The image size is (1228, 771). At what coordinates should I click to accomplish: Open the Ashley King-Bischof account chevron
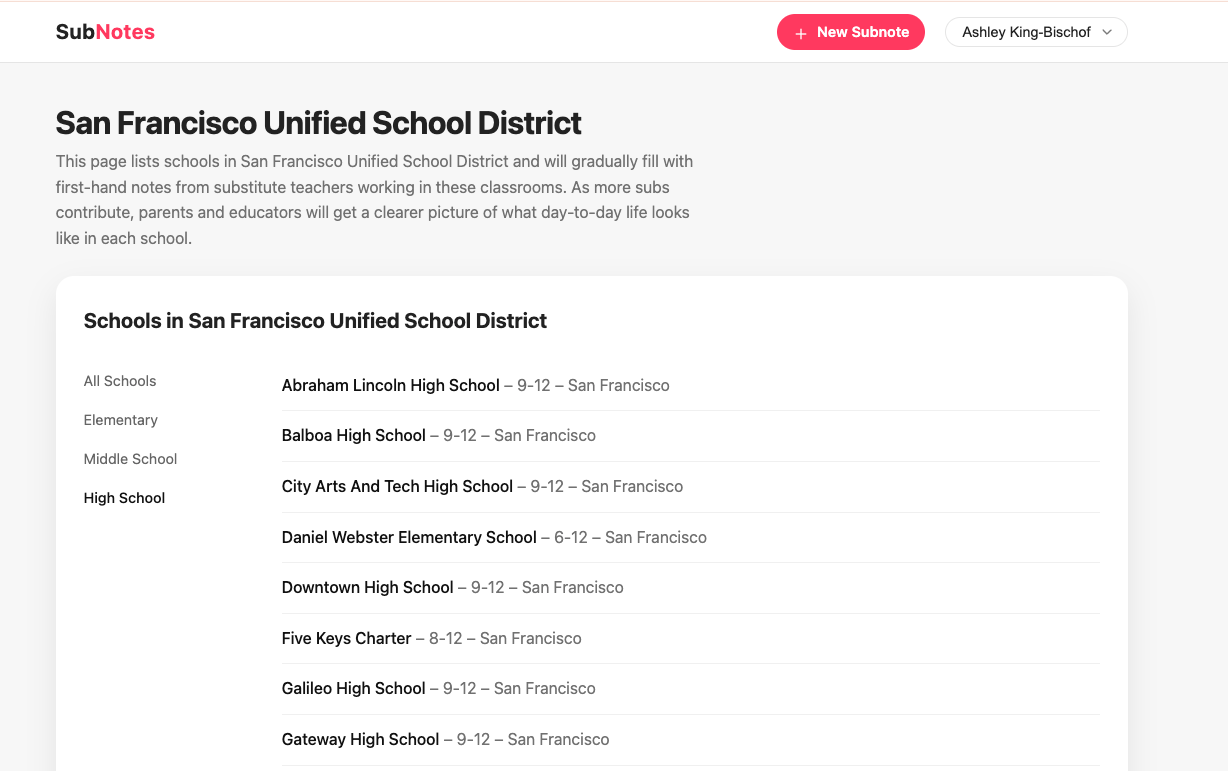pos(1108,32)
